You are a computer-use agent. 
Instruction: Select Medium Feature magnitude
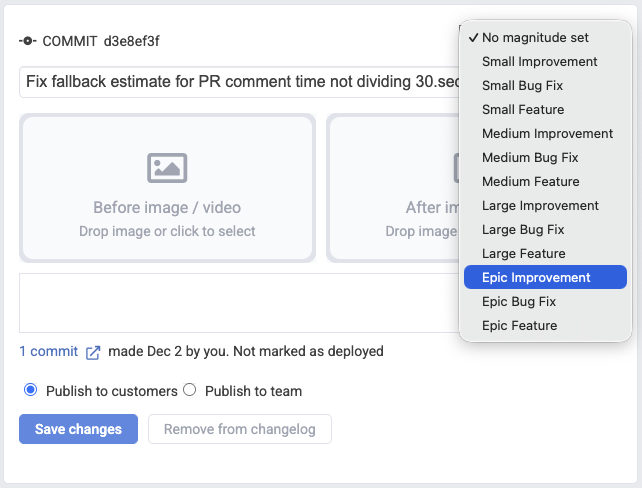click(530, 181)
